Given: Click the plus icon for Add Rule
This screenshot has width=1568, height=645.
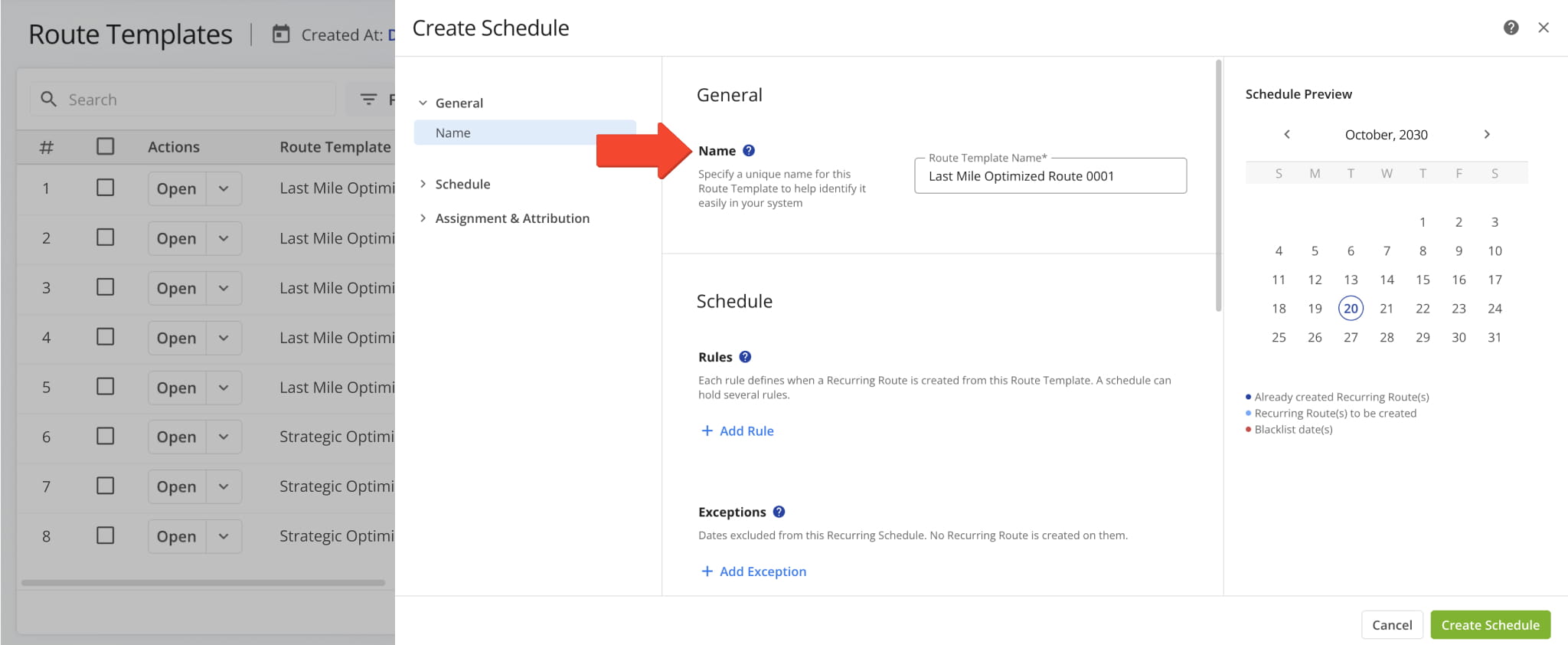Looking at the screenshot, I should point(707,431).
